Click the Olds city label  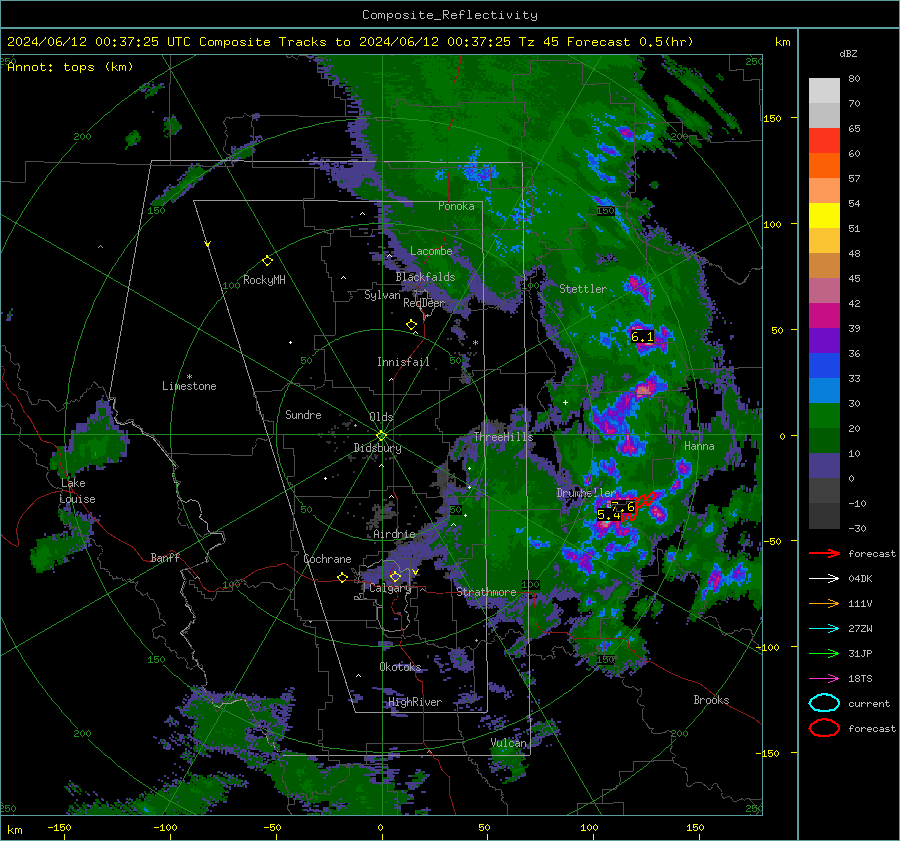pyautogui.click(x=381, y=417)
